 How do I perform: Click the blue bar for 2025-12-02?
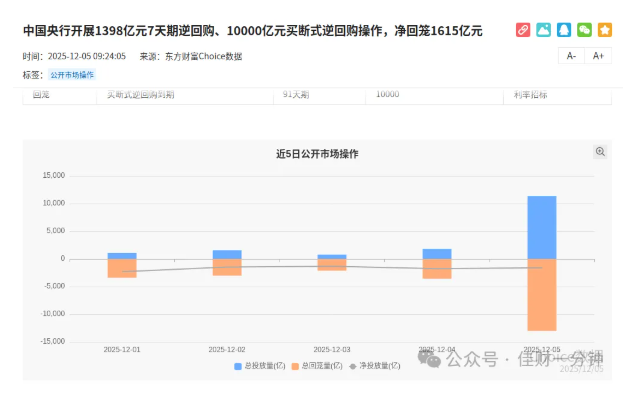pyautogui.click(x=227, y=255)
